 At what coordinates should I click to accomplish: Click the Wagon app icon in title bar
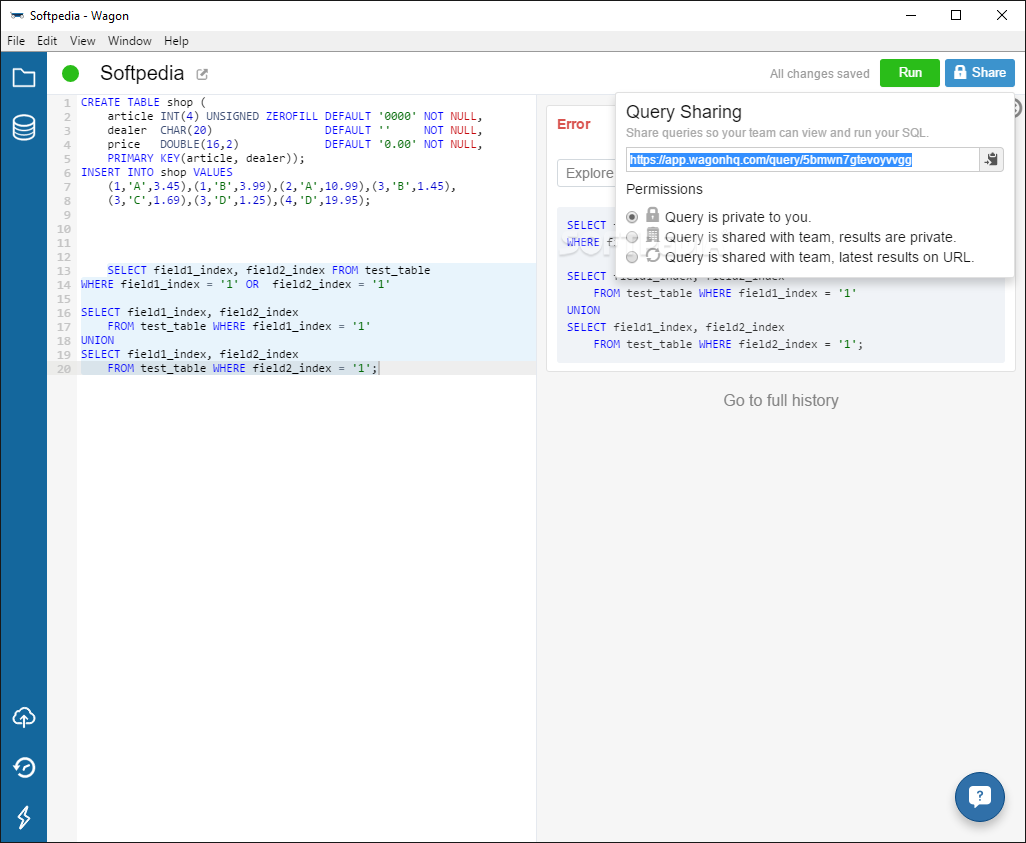click(17, 15)
